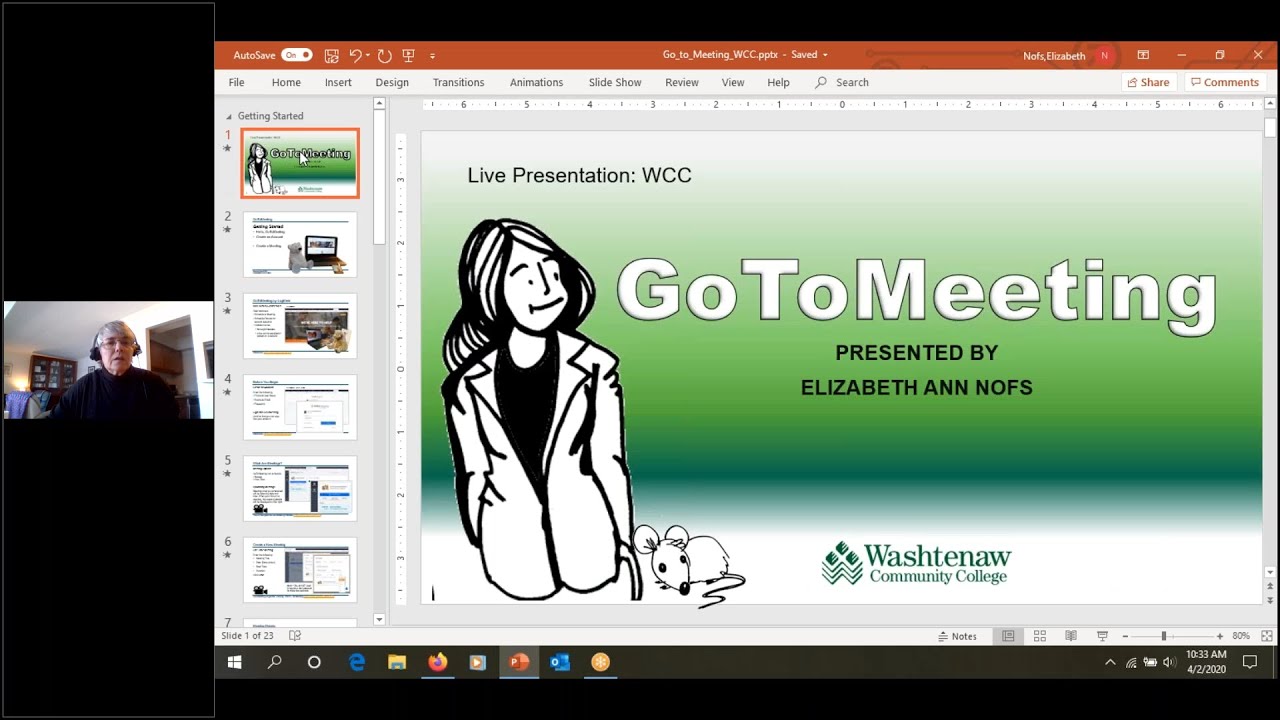
Task: Toggle the Notes pane button
Action: point(957,636)
